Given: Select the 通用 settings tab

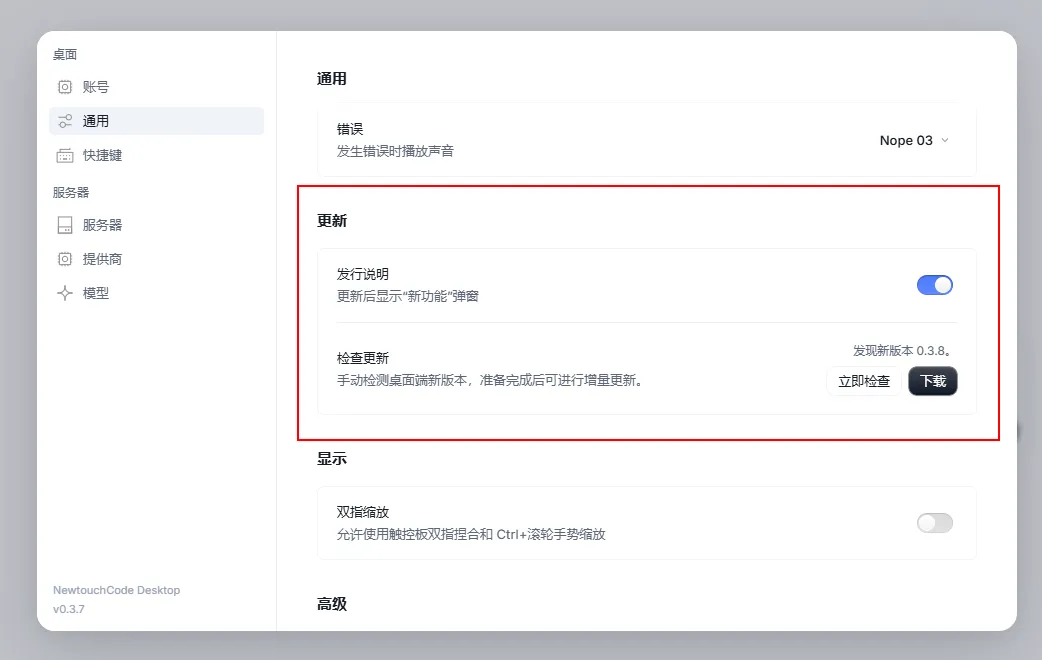Looking at the screenshot, I should tap(156, 121).
